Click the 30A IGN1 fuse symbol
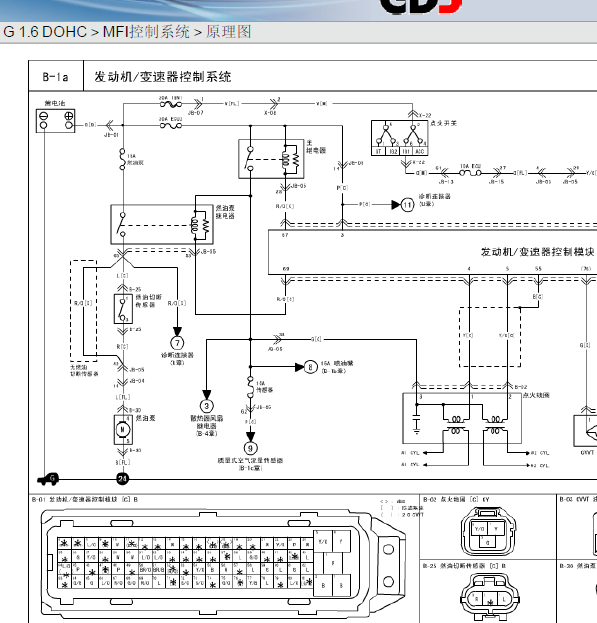The width and height of the screenshot is (597, 623). click(171, 104)
